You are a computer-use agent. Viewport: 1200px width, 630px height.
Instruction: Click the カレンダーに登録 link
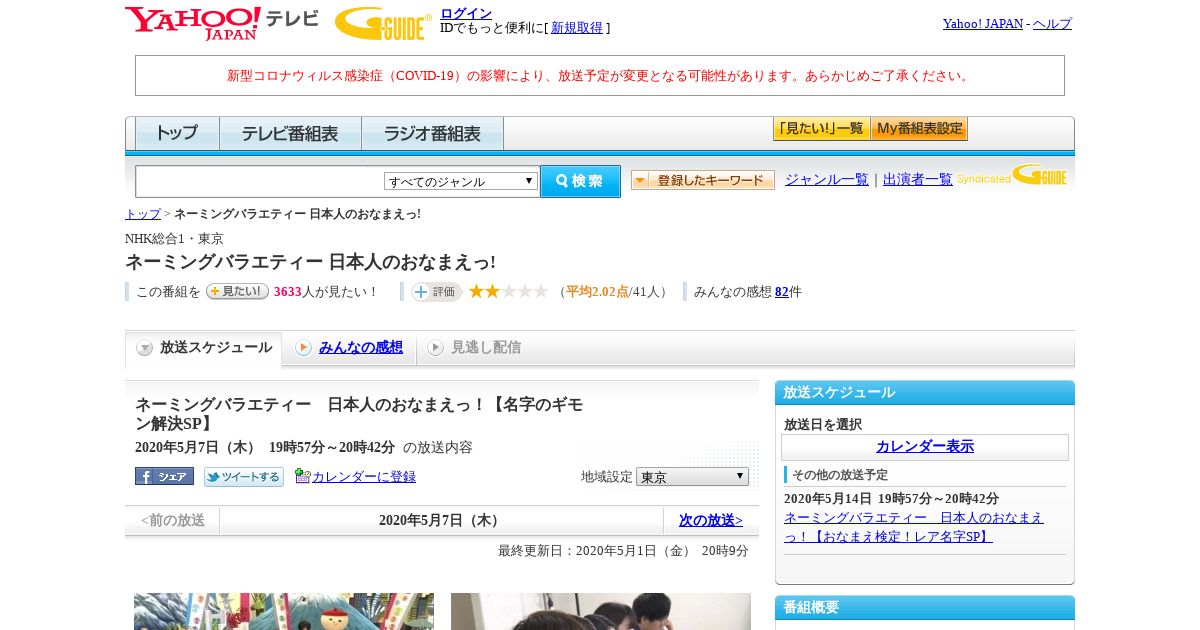[x=364, y=477]
